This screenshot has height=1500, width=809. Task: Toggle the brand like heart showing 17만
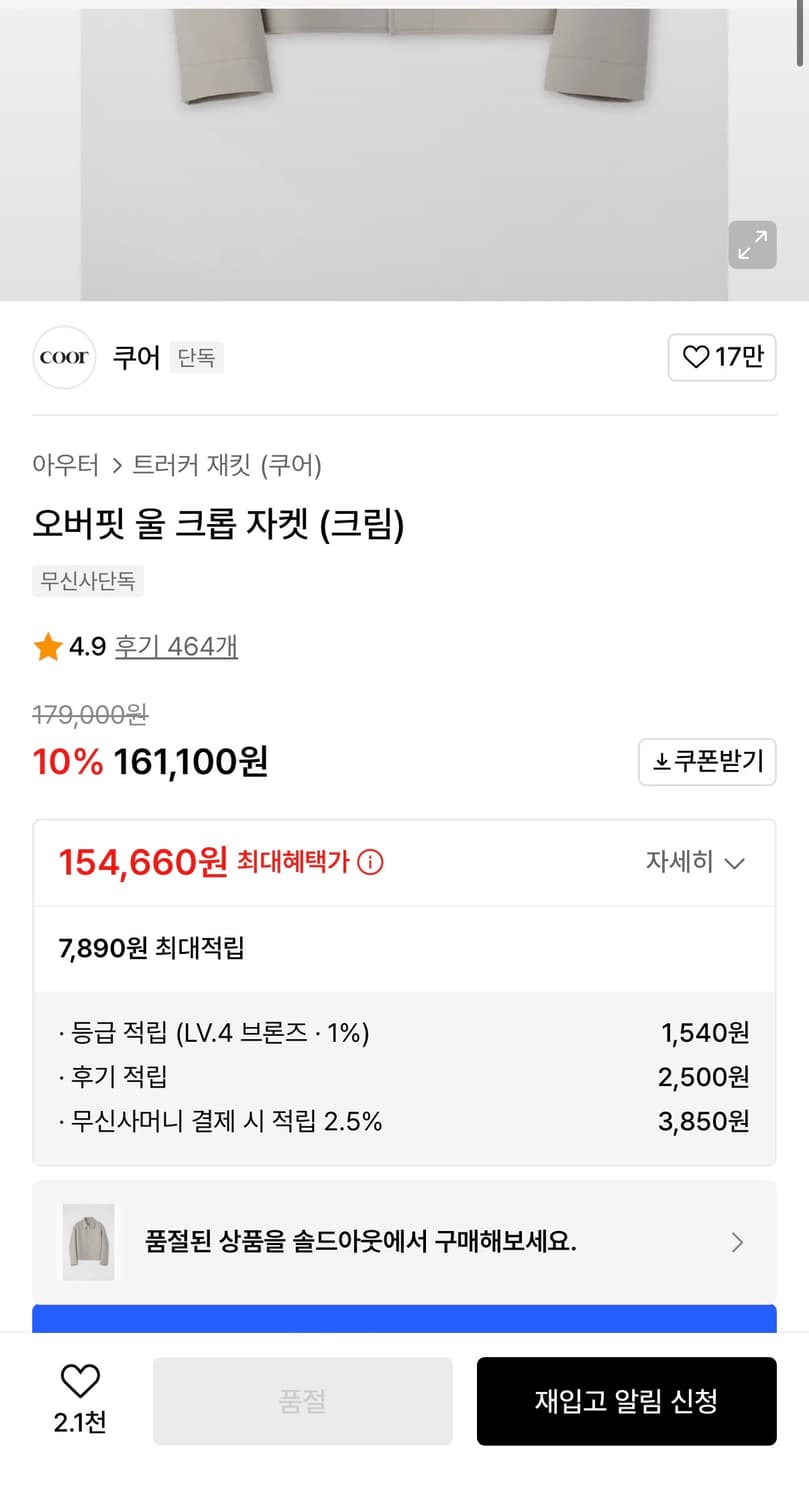[722, 357]
